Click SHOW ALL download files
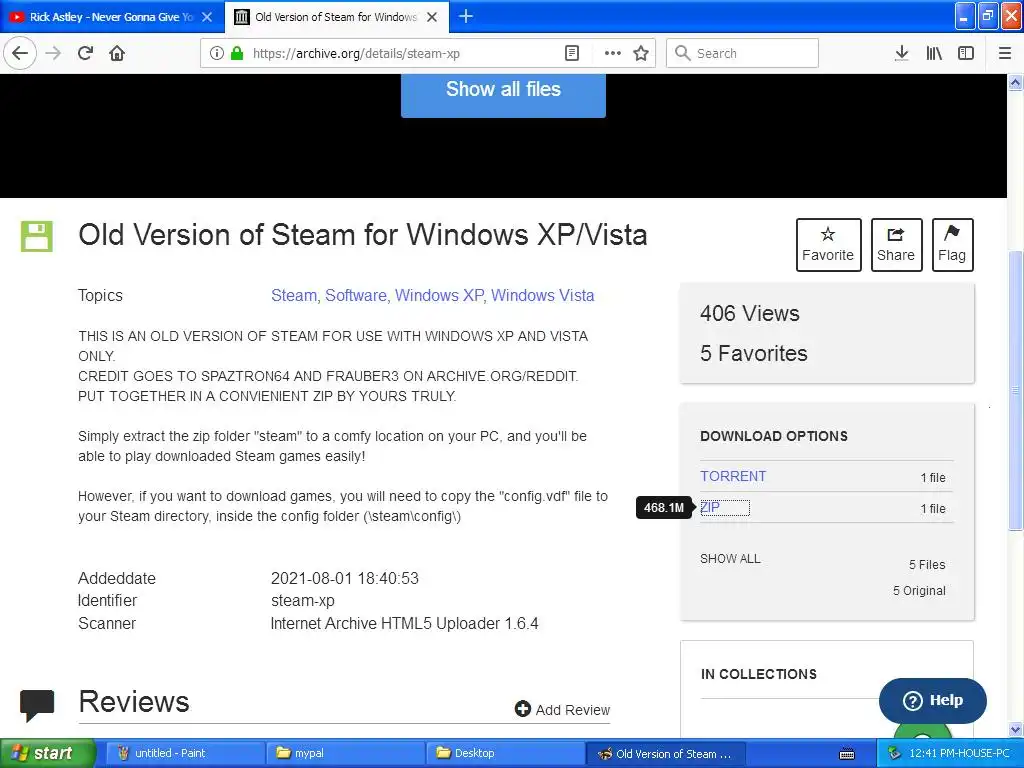This screenshot has width=1024, height=768. click(730, 559)
